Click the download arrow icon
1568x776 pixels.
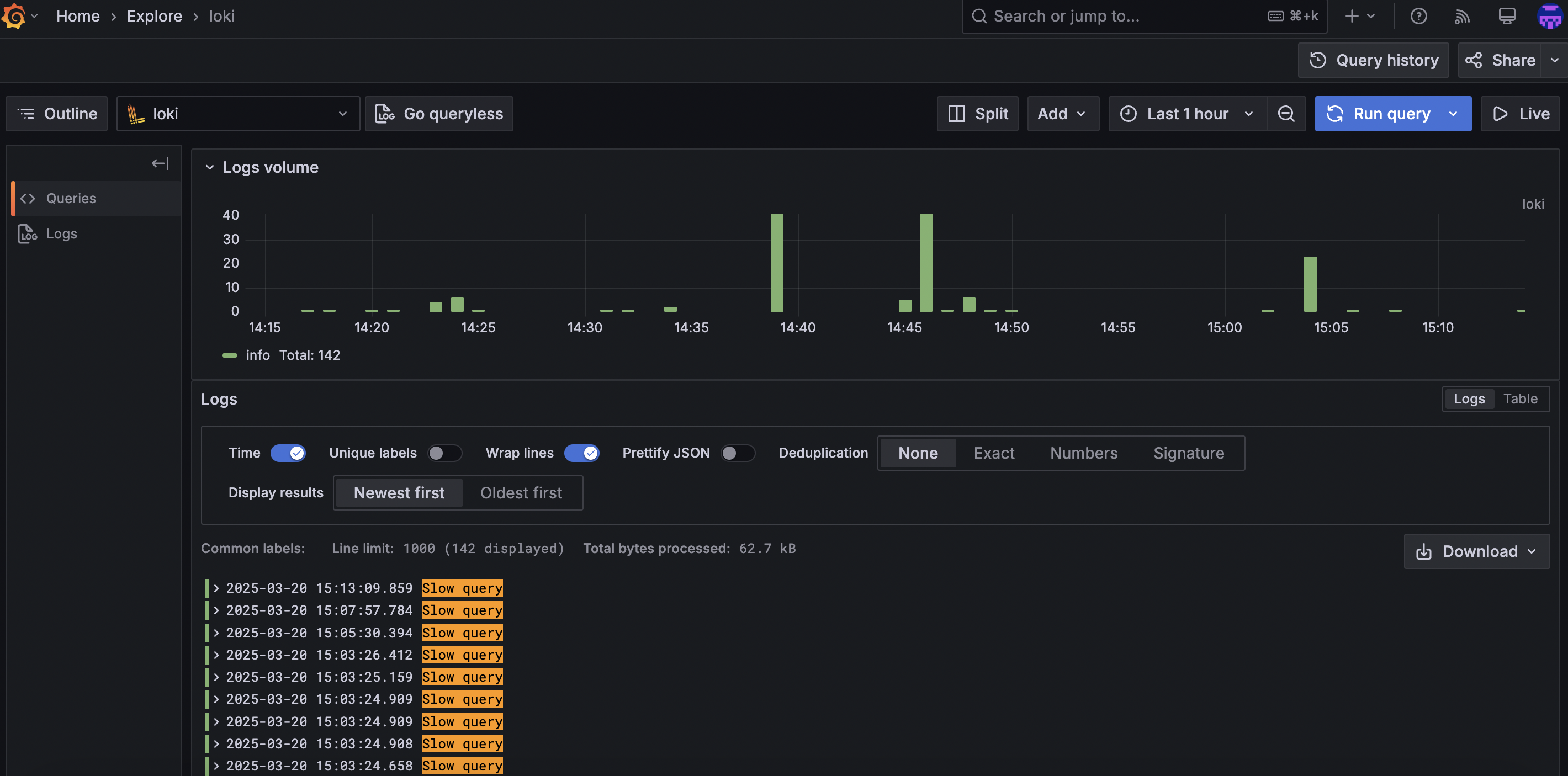[x=1424, y=551]
